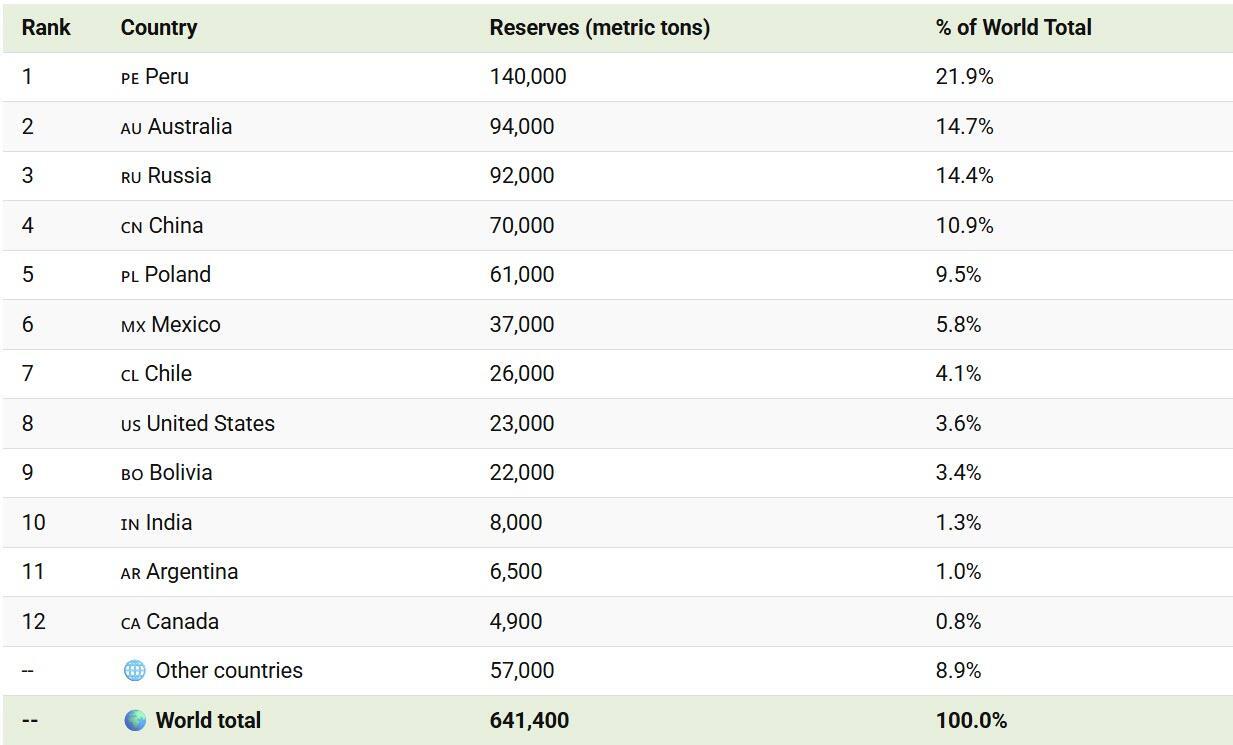Screen dimensions: 1233x745
Task: Click the MX flag code next to Mexico
Action: click(133, 326)
